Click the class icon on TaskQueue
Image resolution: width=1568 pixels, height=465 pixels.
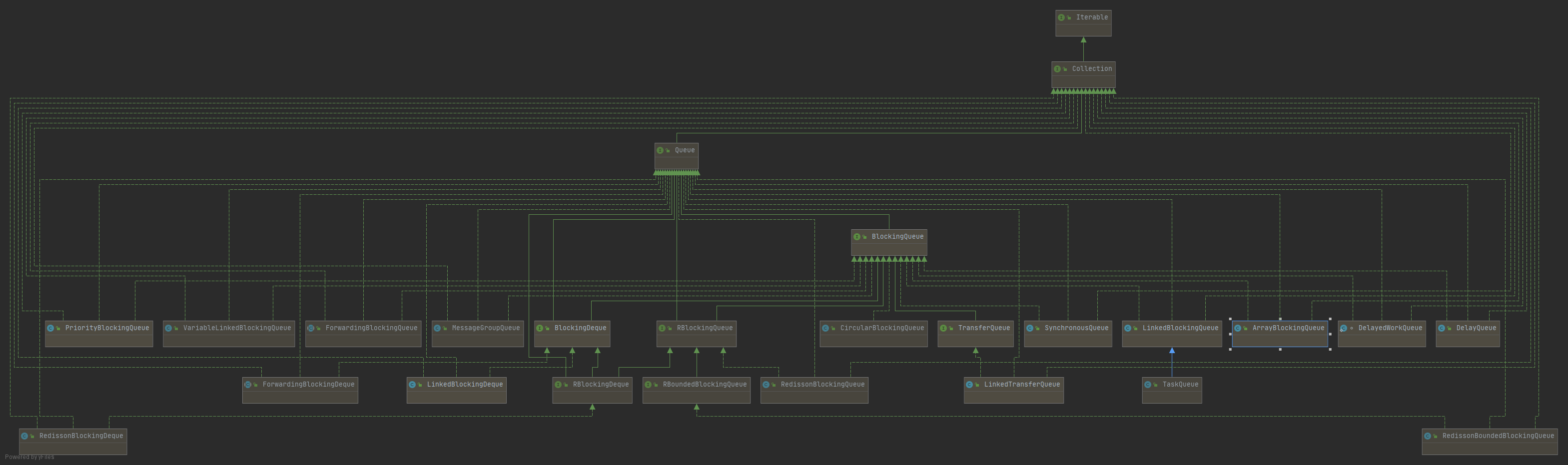pos(1147,385)
